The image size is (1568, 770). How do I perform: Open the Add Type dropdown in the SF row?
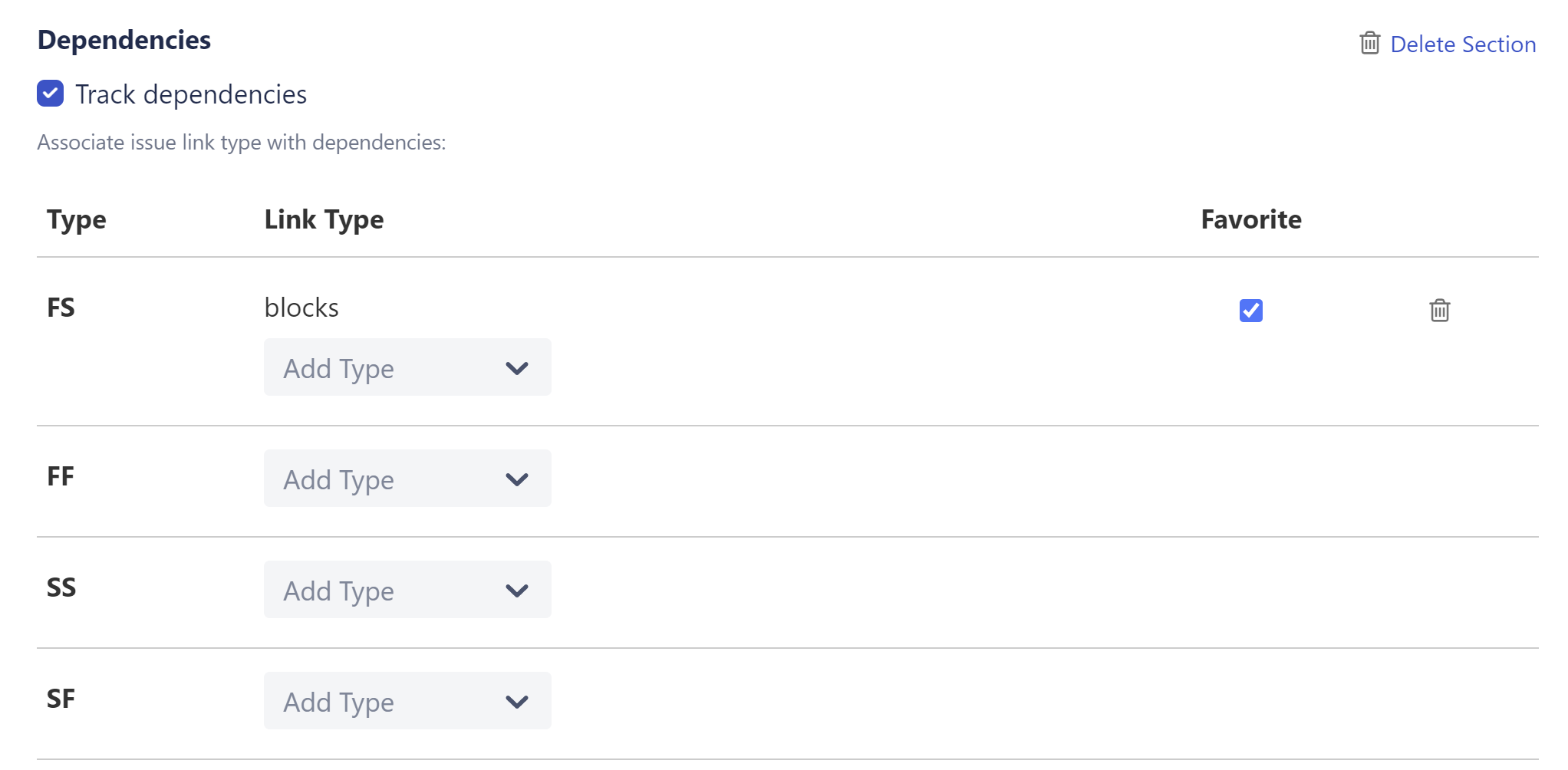pyautogui.click(x=407, y=701)
